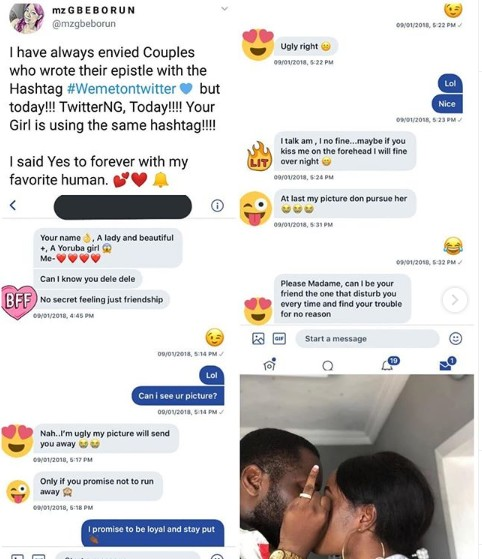Open conversation info icon
This screenshot has height=559, width=482.
click(217, 206)
